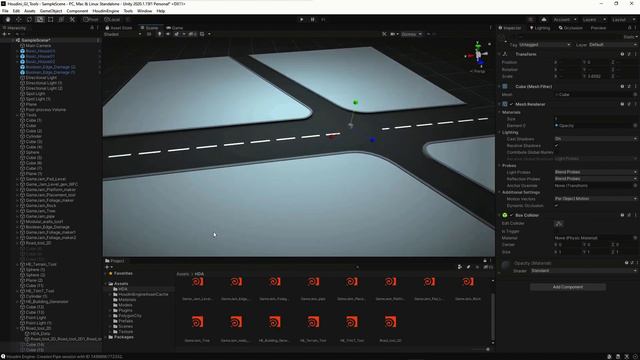640x360 pixels.
Task: Open the Account dropdown
Action: coord(564,20)
